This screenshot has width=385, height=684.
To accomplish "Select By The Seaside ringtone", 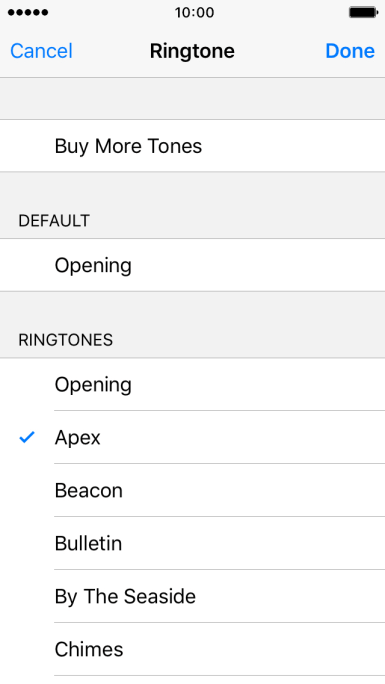I will click(192, 596).
